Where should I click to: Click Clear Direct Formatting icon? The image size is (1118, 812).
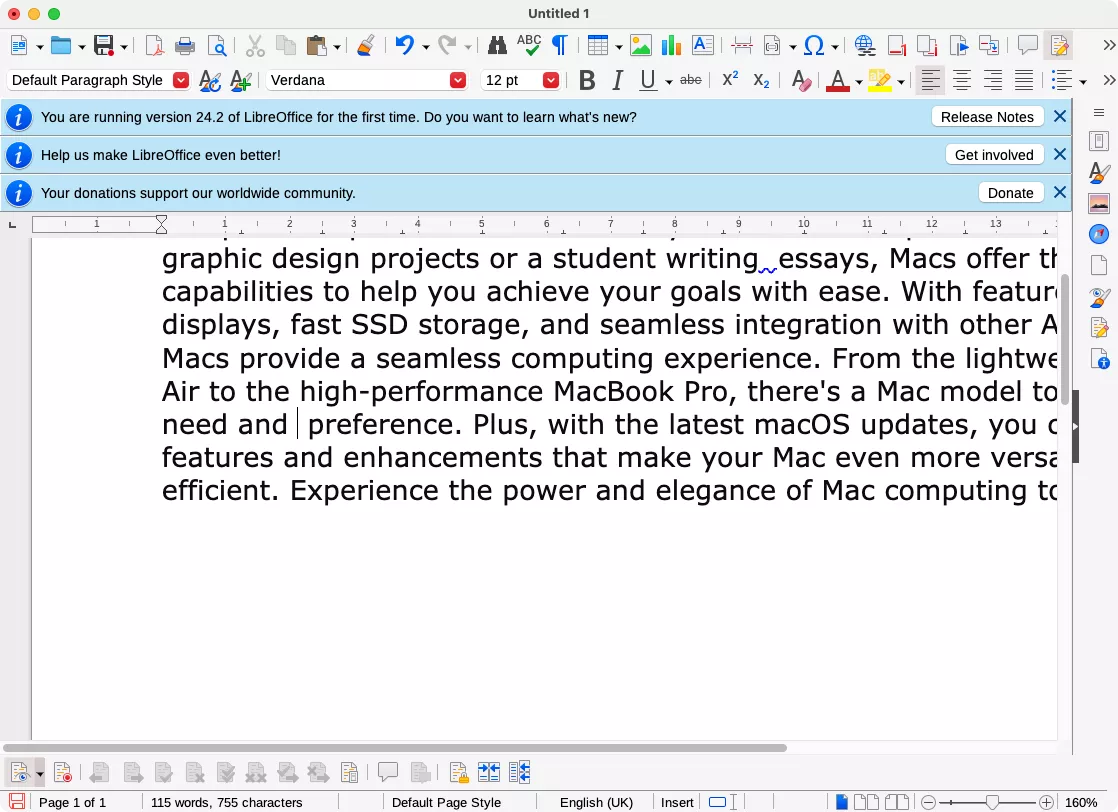click(x=801, y=81)
